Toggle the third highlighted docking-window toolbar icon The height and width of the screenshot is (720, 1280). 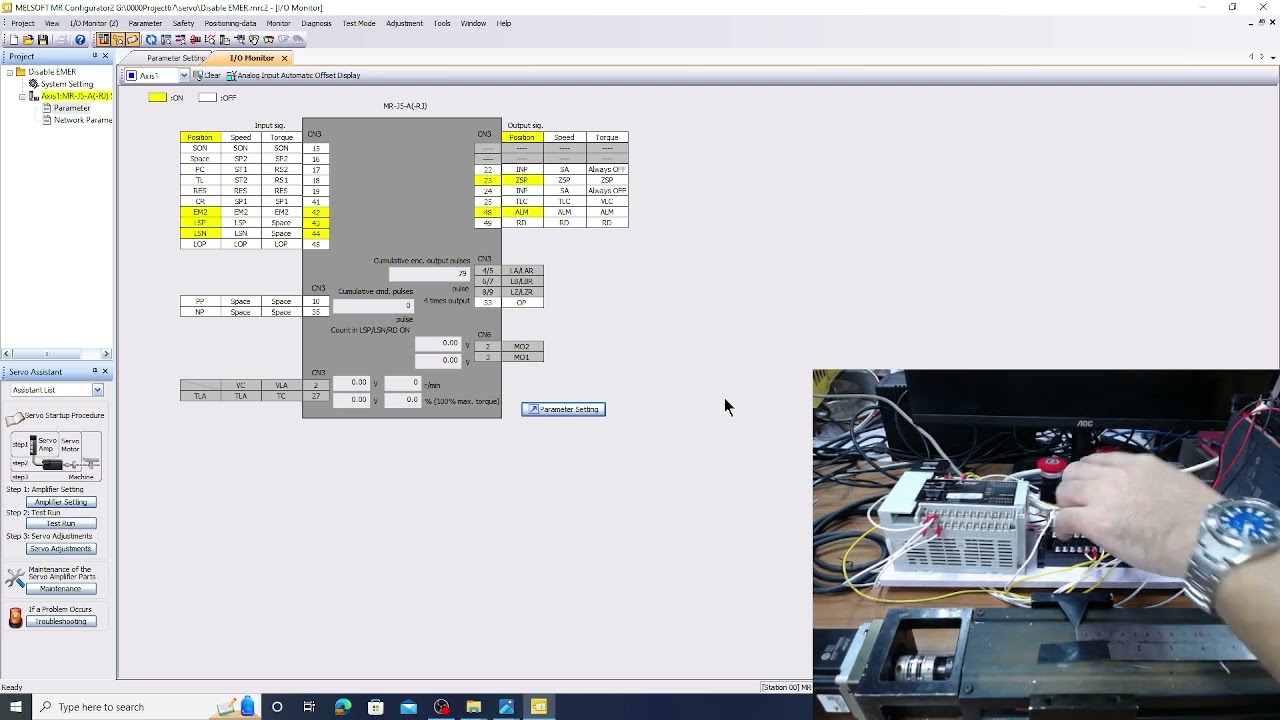coord(132,40)
